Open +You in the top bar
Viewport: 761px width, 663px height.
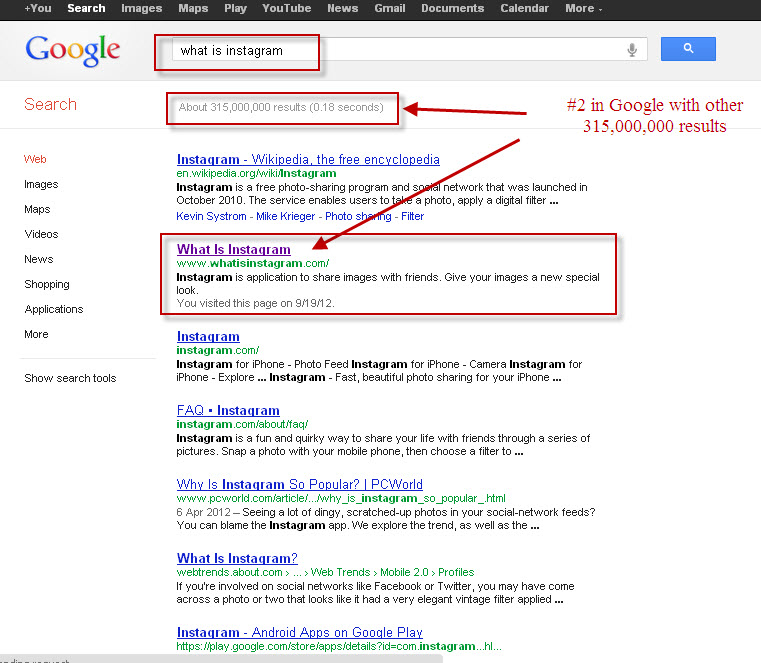point(38,8)
